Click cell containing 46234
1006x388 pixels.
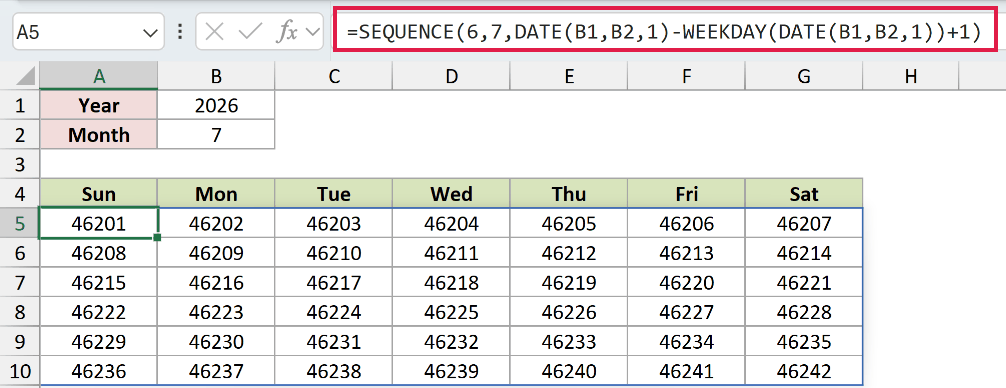[686, 341]
